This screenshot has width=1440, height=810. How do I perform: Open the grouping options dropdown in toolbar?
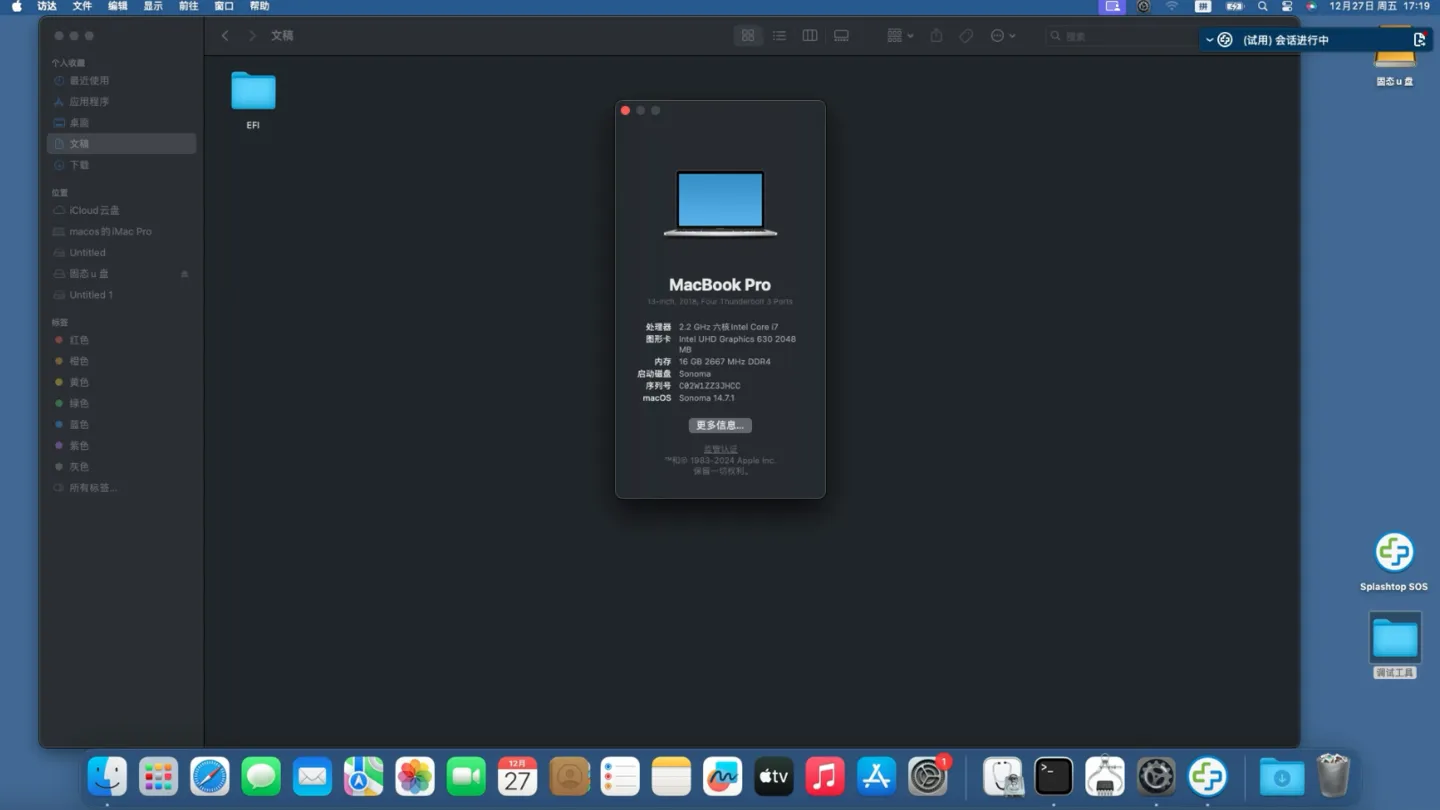click(899, 36)
